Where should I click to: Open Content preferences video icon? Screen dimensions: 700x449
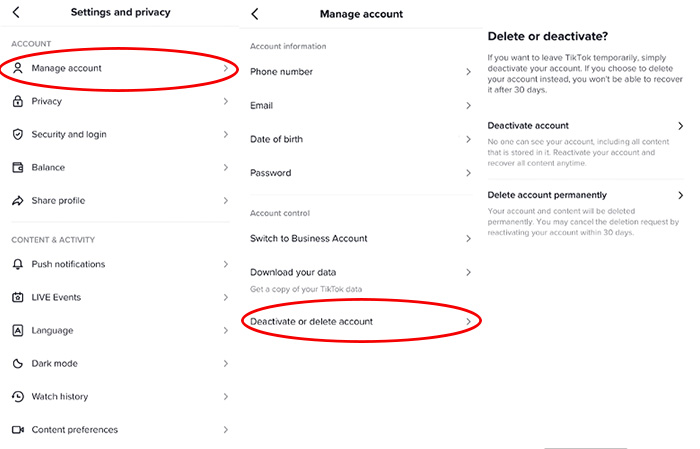[x=17, y=429]
